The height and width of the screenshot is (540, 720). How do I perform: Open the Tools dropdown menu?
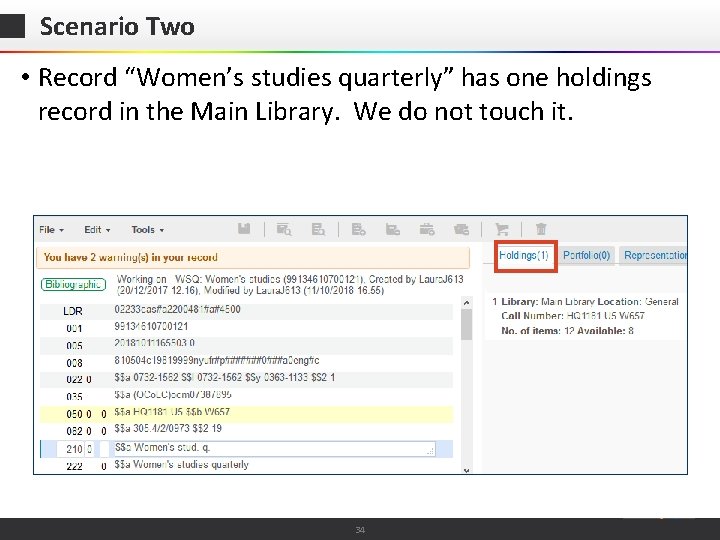tap(147, 230)
